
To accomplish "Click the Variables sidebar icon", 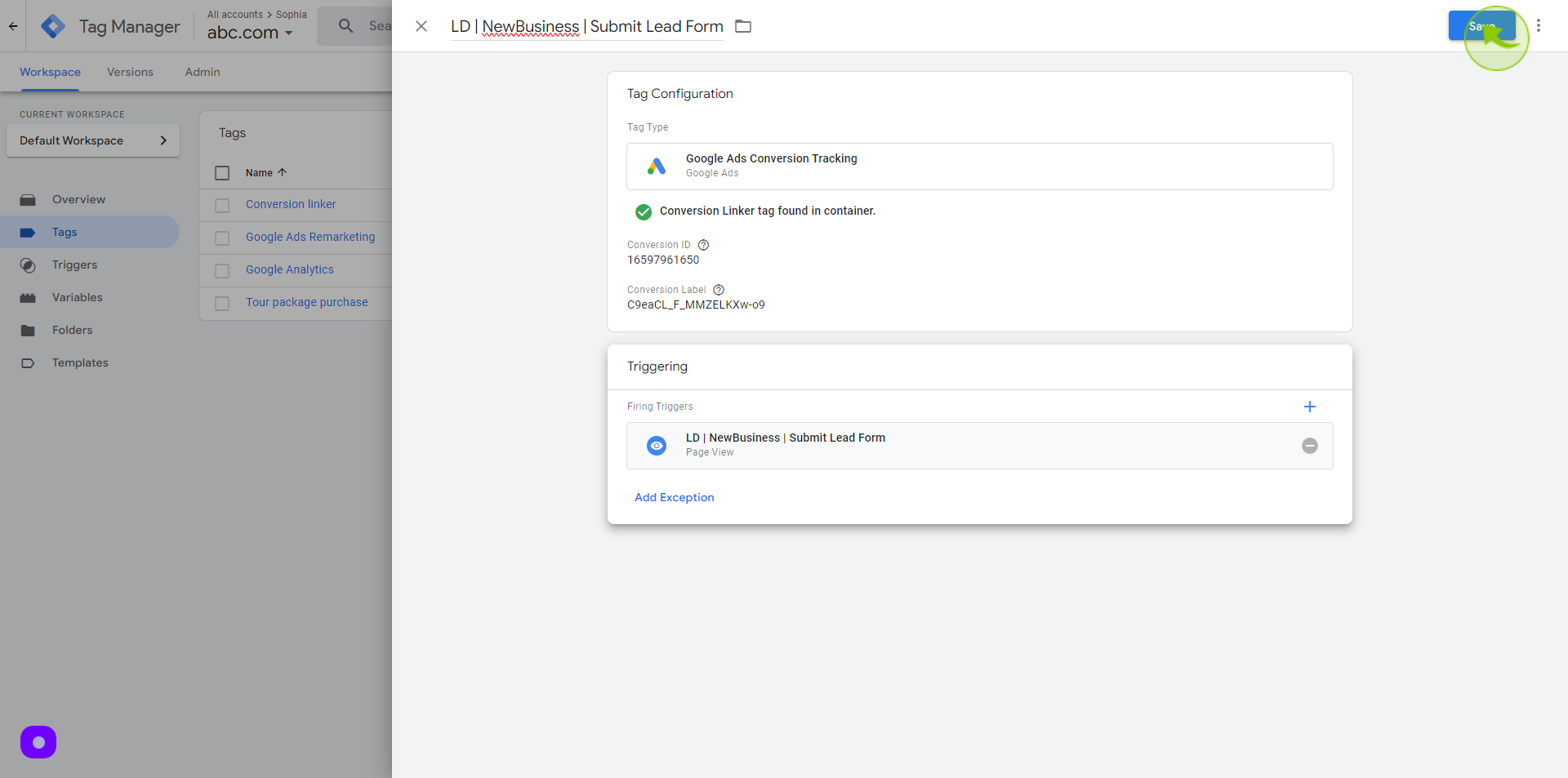I will [28, 298].
